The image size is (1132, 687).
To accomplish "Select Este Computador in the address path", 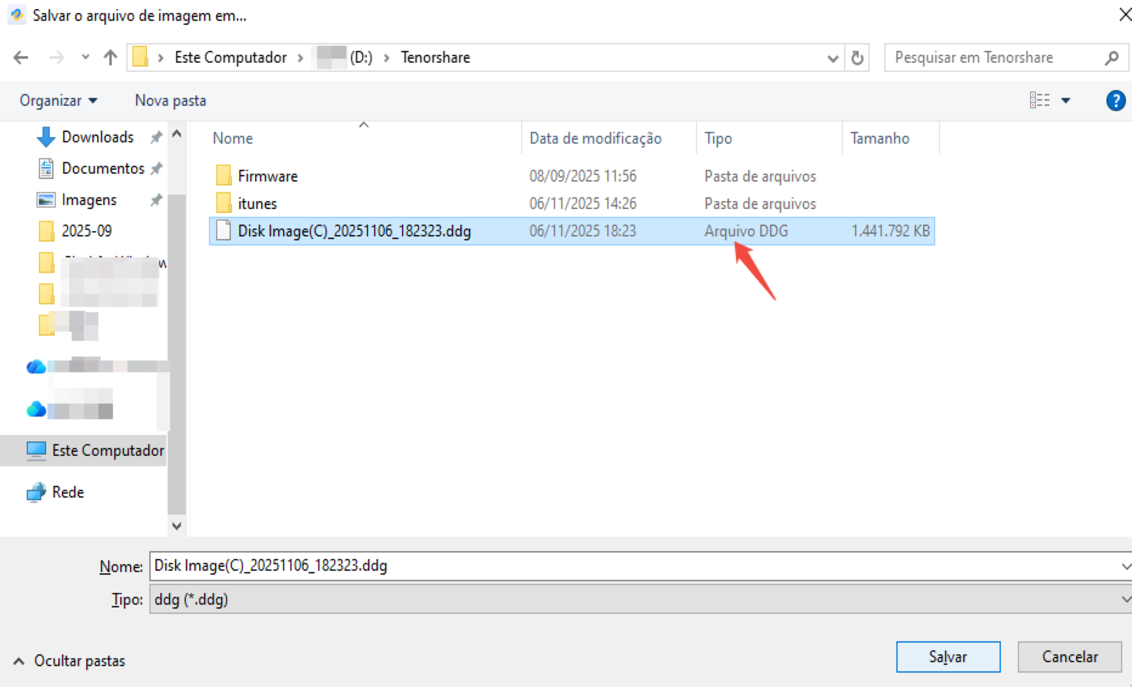I will 230,58.
